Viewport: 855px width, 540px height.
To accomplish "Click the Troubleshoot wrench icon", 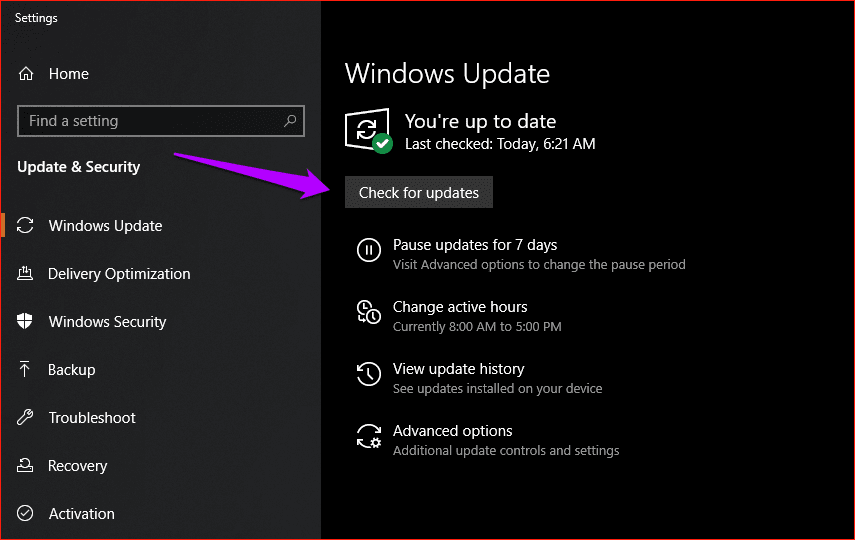I will (25, 417).
